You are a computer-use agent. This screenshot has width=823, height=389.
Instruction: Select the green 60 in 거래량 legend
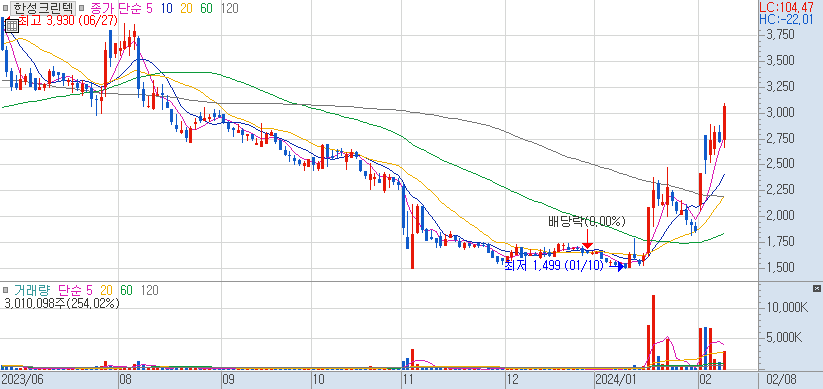(126, 290)
